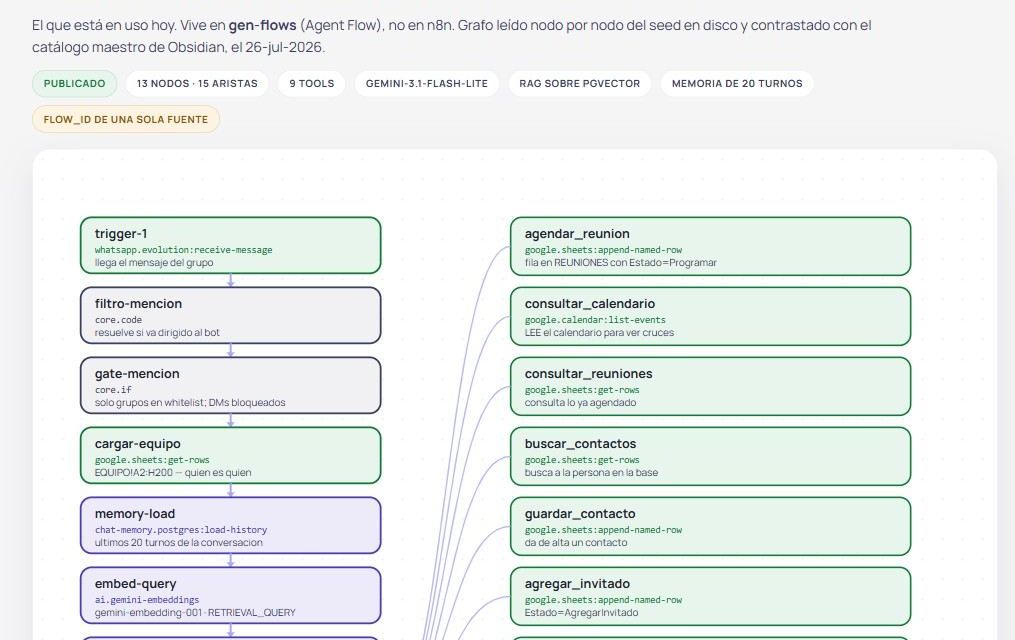Click the whatsapp.evolution:receive-message text
The width and height of the screenshot is (1015, 640).
183,250
